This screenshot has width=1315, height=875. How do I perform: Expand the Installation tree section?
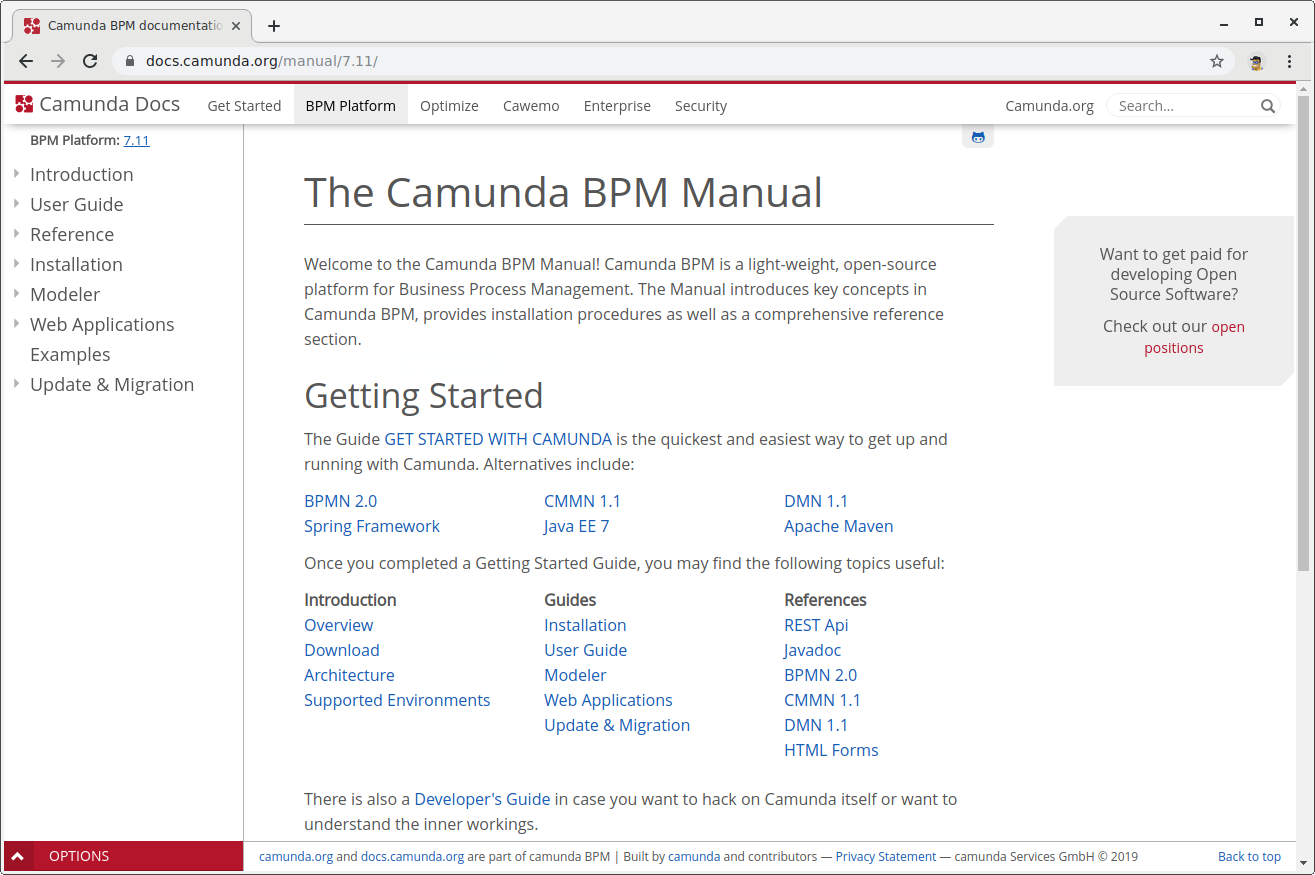click(x=16, y=264)
